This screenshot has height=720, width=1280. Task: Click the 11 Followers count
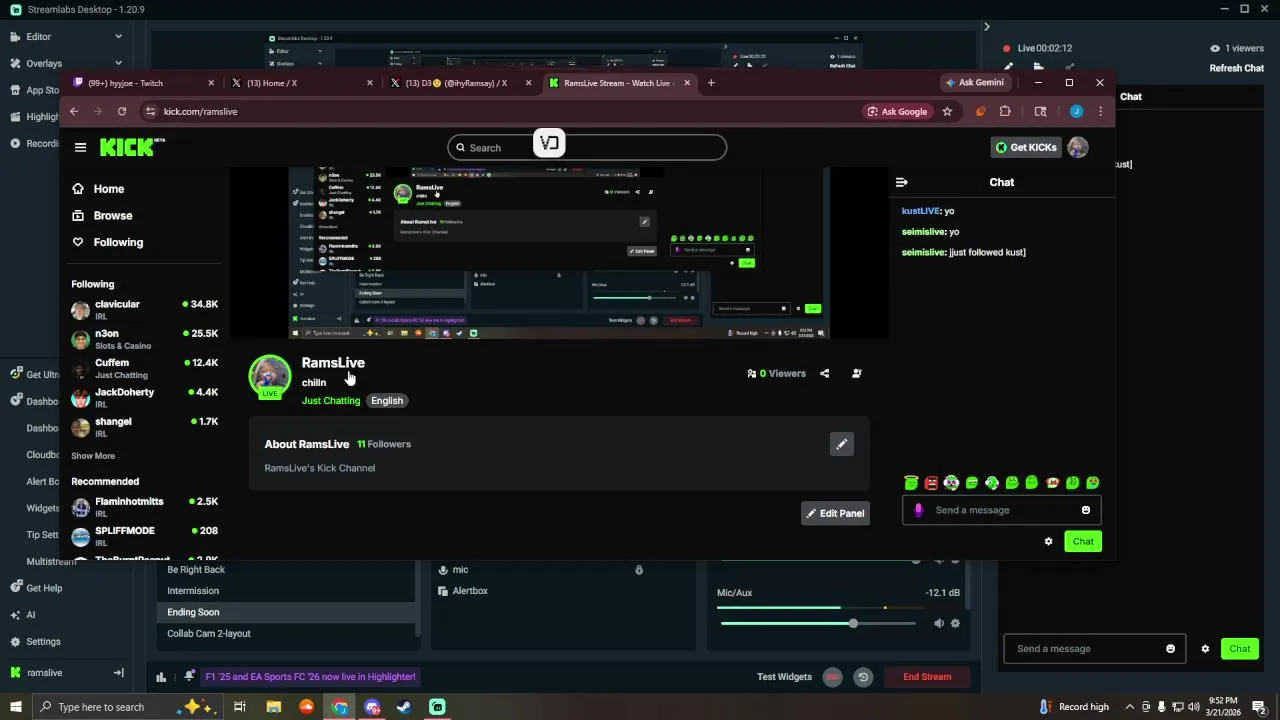(x=384, y=444)
